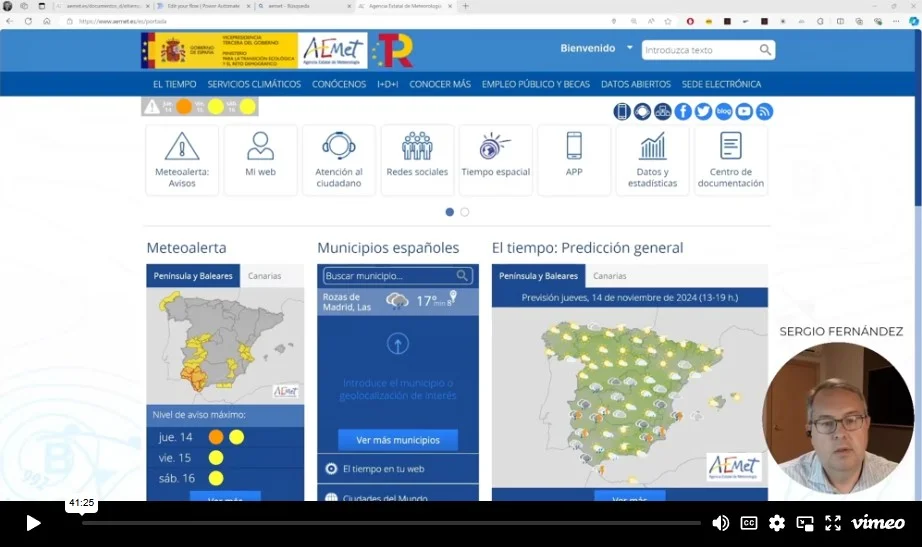This screenshot has height=547, width=922.
Task: Open the Meteoalerta: Avisos tile
Action: pos(182,160)
